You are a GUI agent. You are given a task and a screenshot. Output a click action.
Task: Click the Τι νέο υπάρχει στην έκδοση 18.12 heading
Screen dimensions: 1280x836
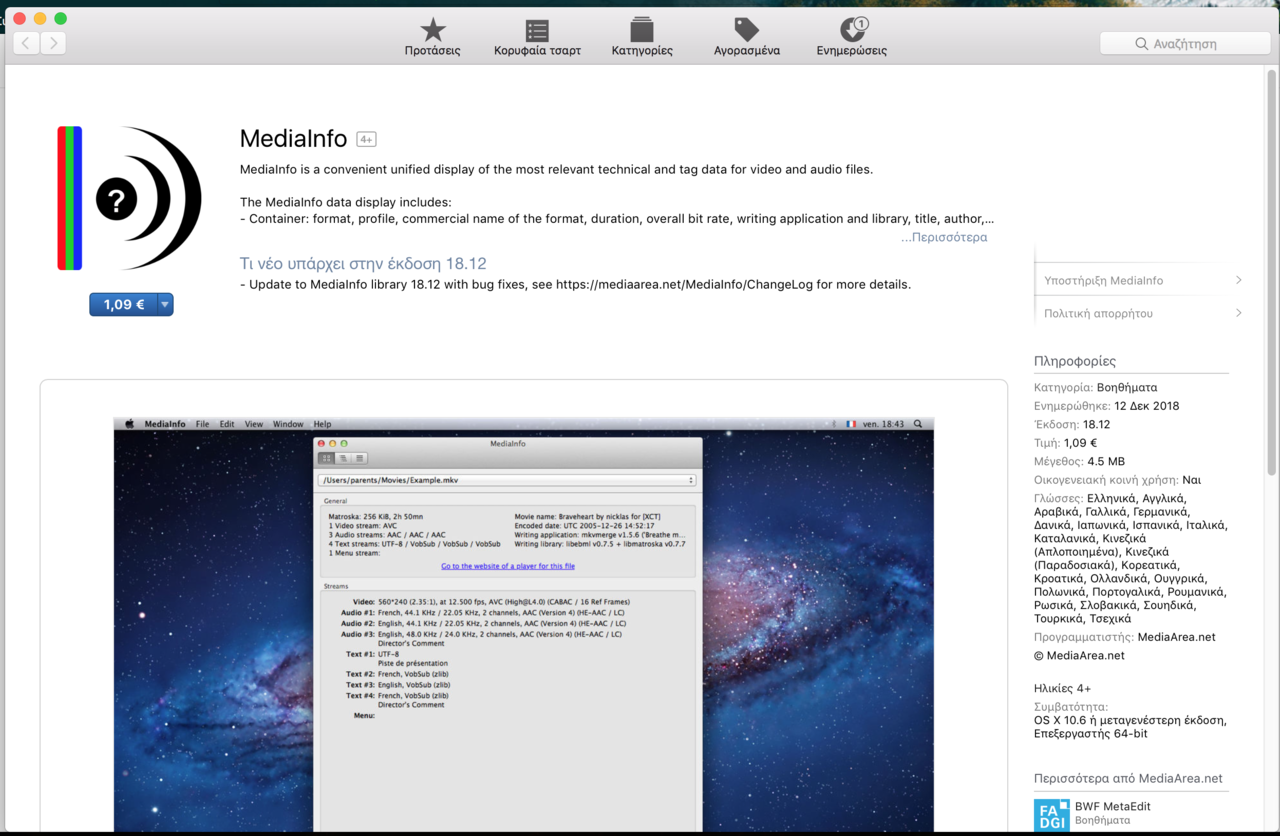[x=363, y=264]
